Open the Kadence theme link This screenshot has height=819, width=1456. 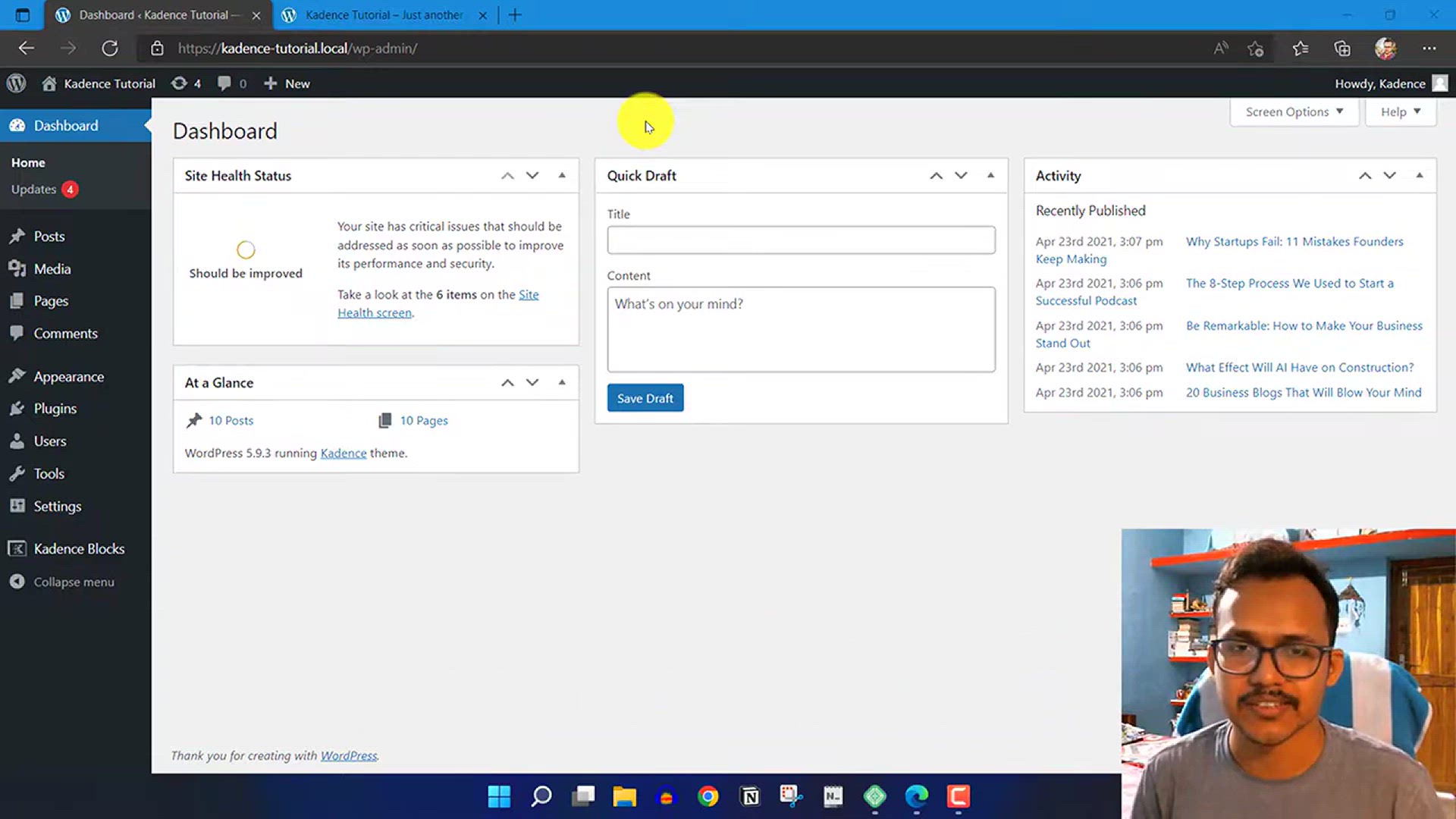[x=344, y=453]
